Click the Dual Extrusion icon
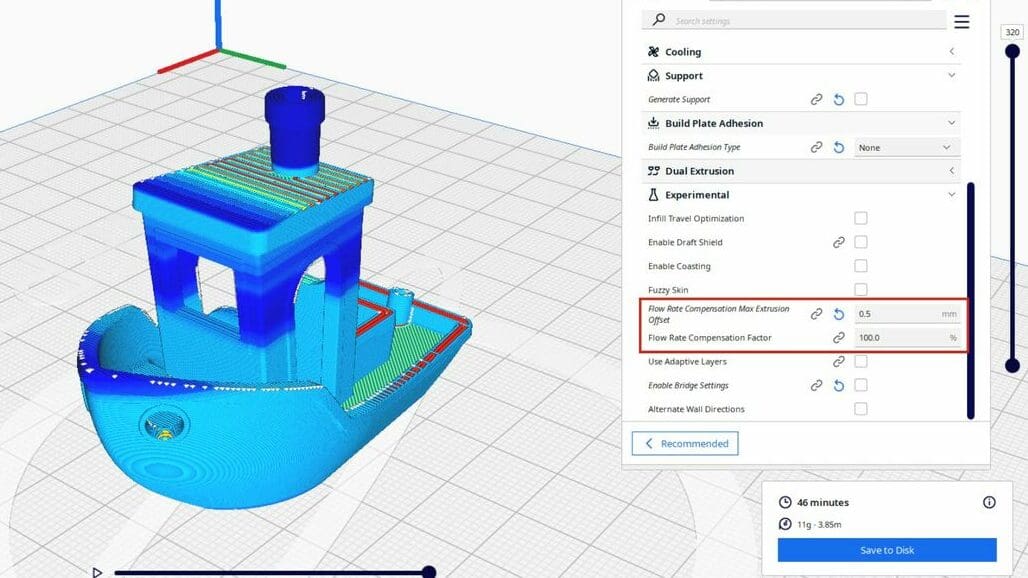 point(653,171)
